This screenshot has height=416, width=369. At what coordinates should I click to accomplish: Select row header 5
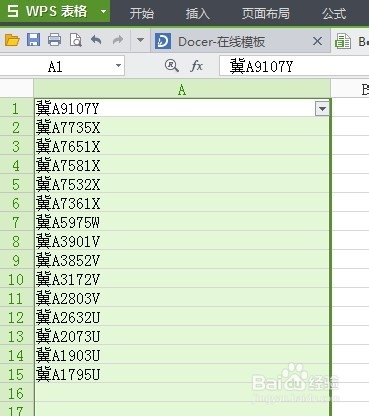coord(17,184)
